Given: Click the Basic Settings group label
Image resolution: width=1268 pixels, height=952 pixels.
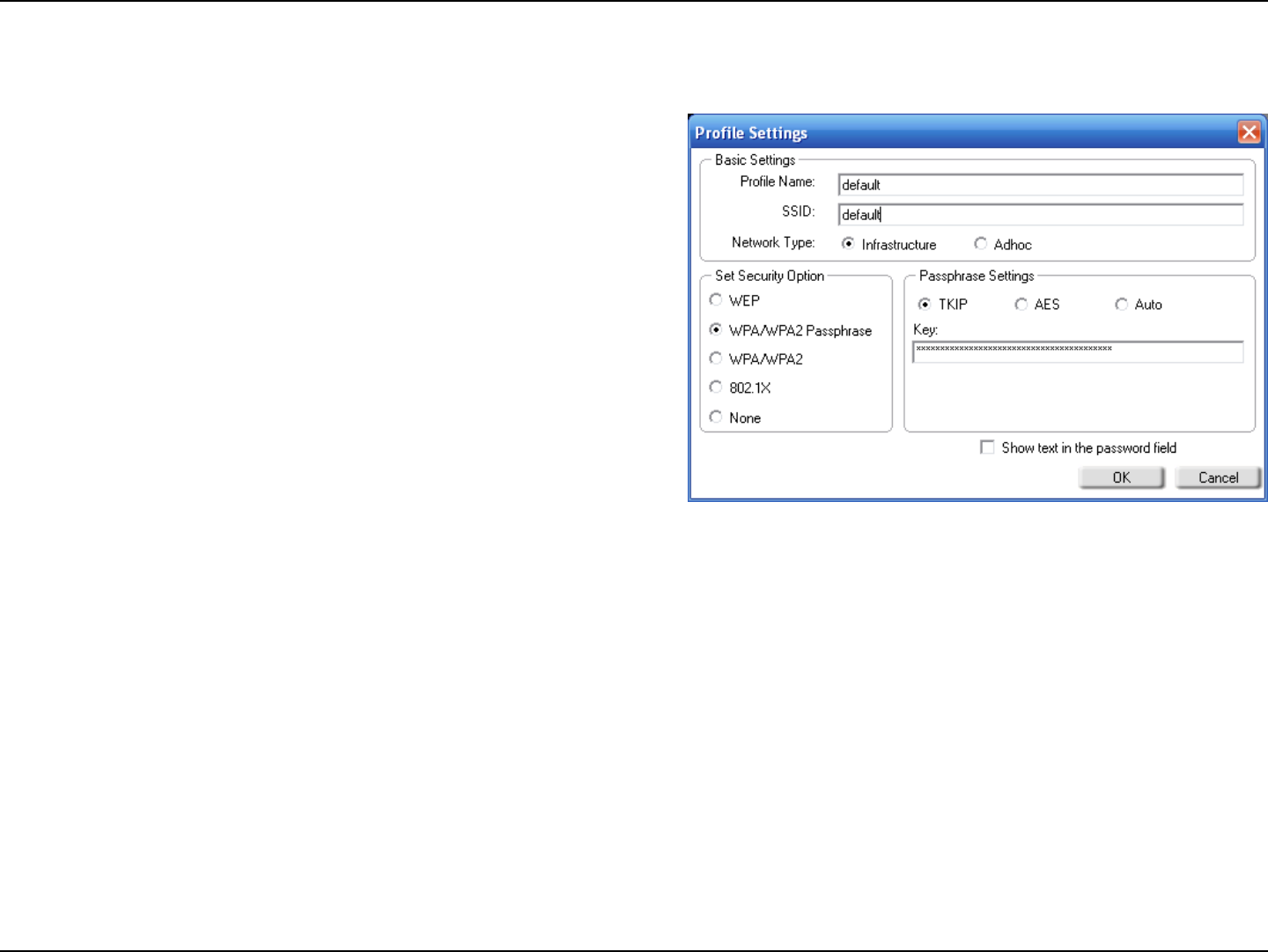Looking at the screenshot, I should [755, 159].
